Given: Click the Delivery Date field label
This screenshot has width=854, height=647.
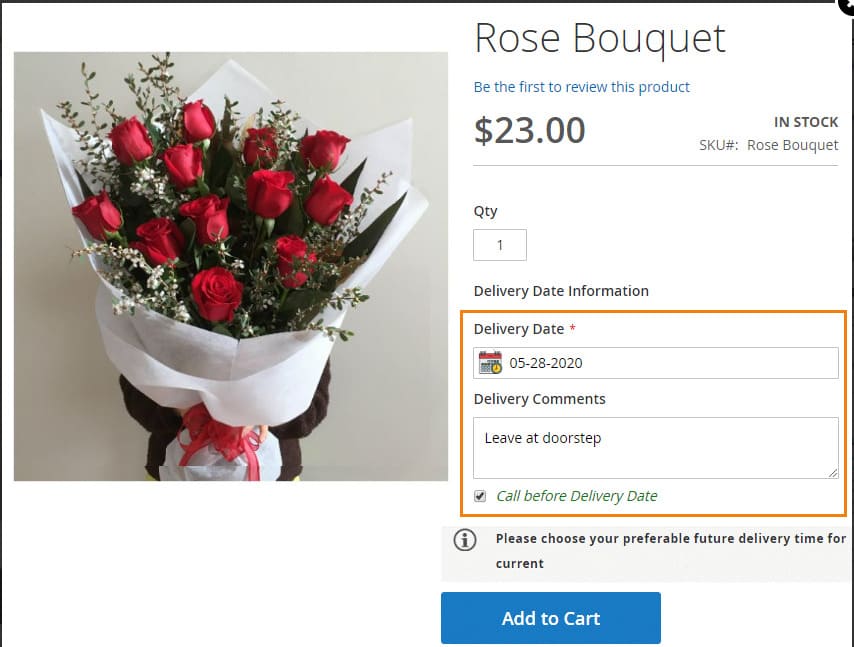Looking at the screenshot, I should pyautogui.click(x=518, y=329).
